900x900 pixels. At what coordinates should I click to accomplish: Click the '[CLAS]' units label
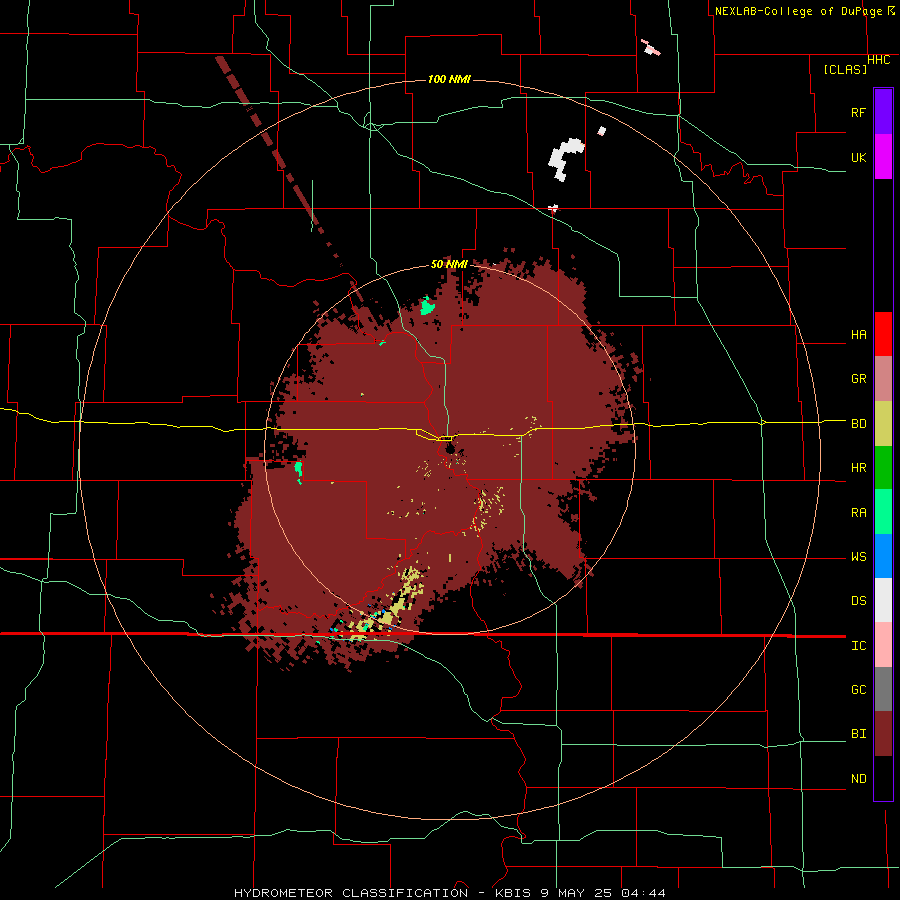[845, 70]
